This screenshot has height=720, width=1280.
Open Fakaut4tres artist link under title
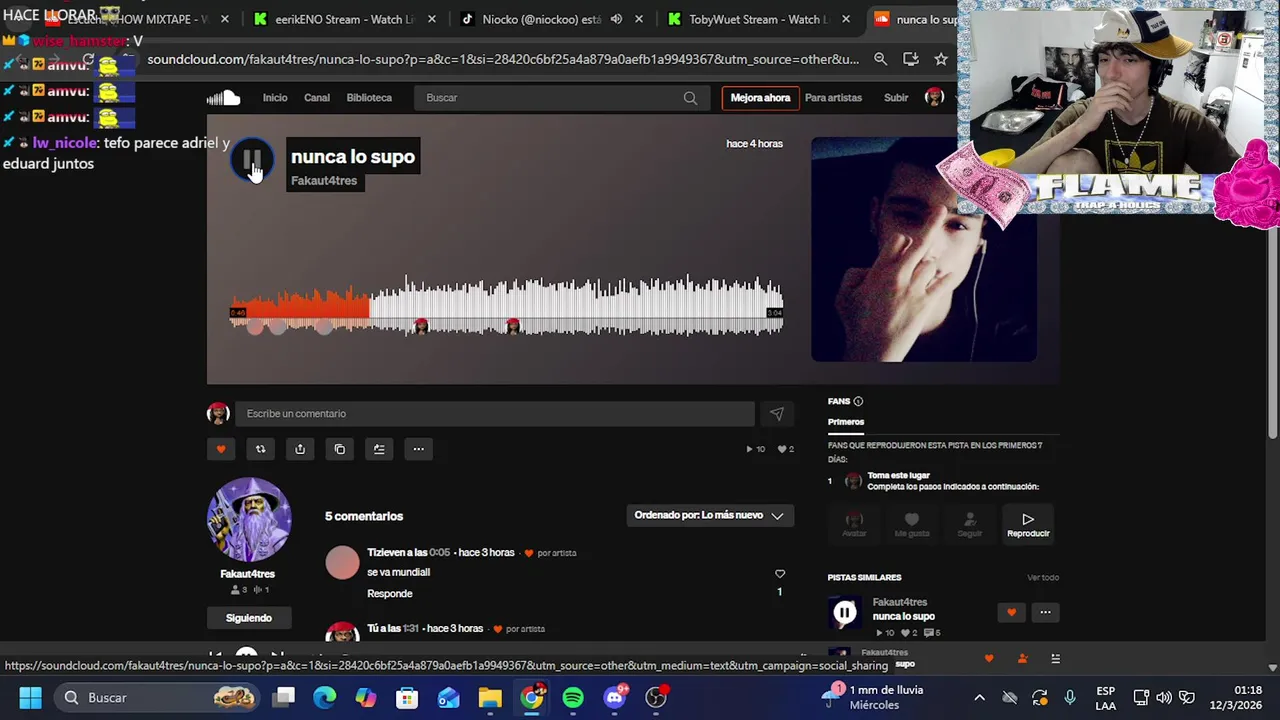point(324,181)
